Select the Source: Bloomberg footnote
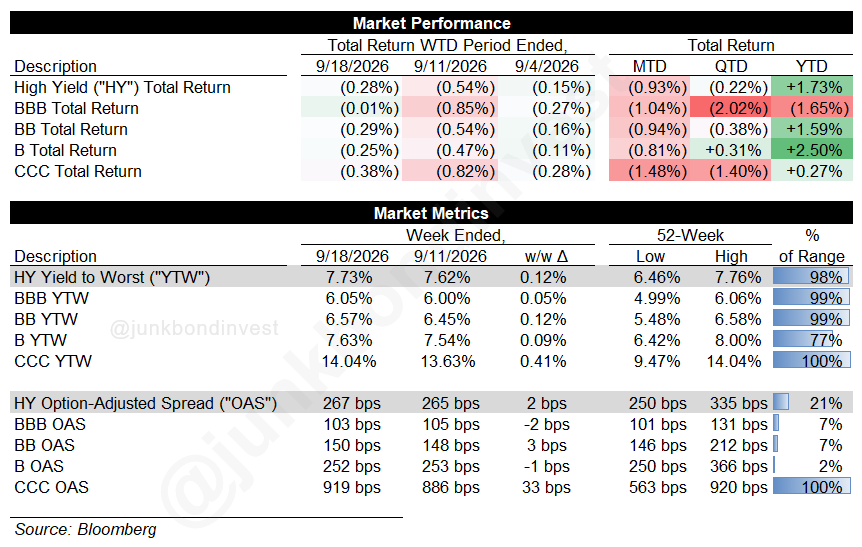The image size is (862, 547). (x=85, y=529)
